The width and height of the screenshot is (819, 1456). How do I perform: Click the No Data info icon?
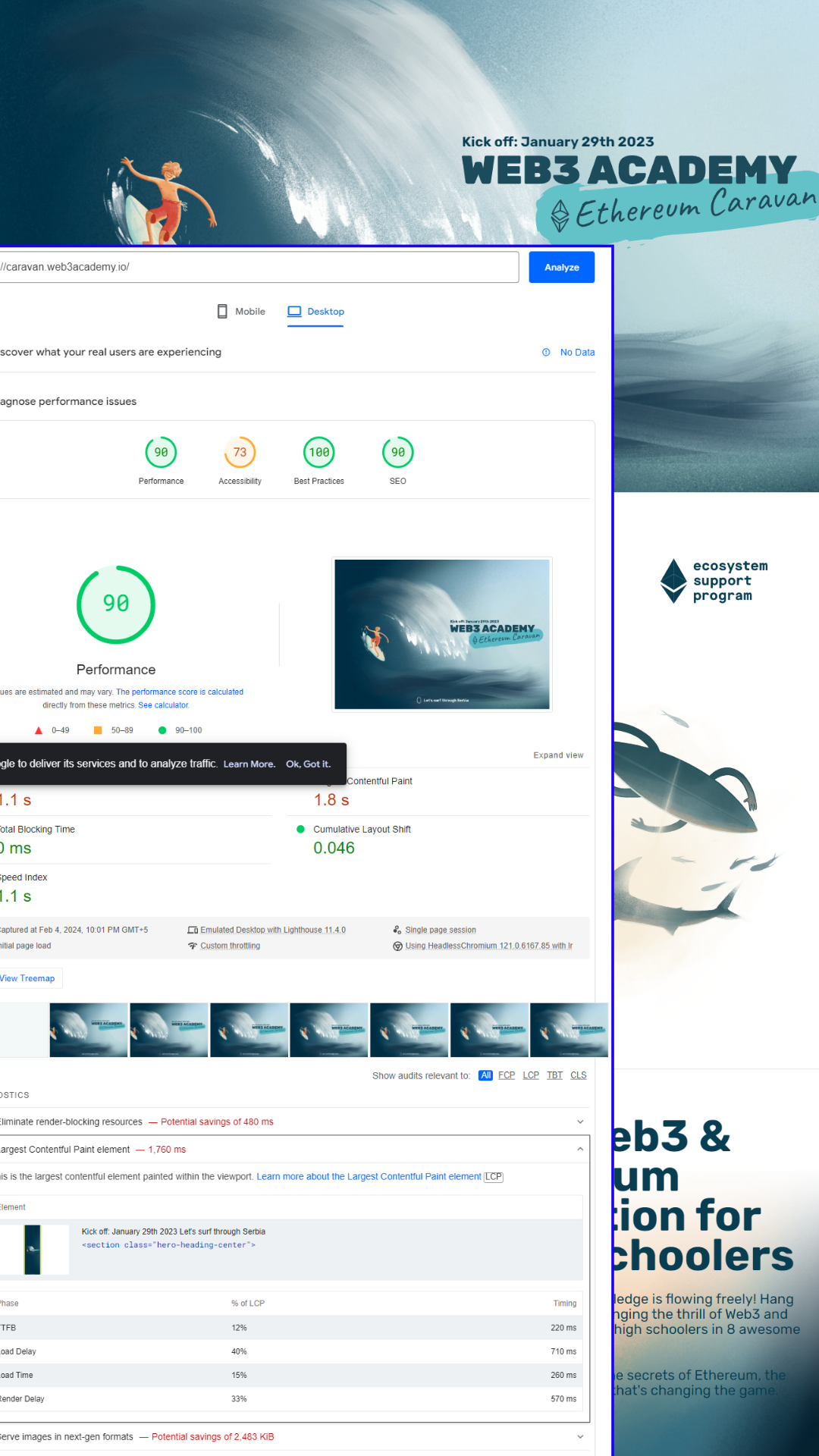(546, 352)
